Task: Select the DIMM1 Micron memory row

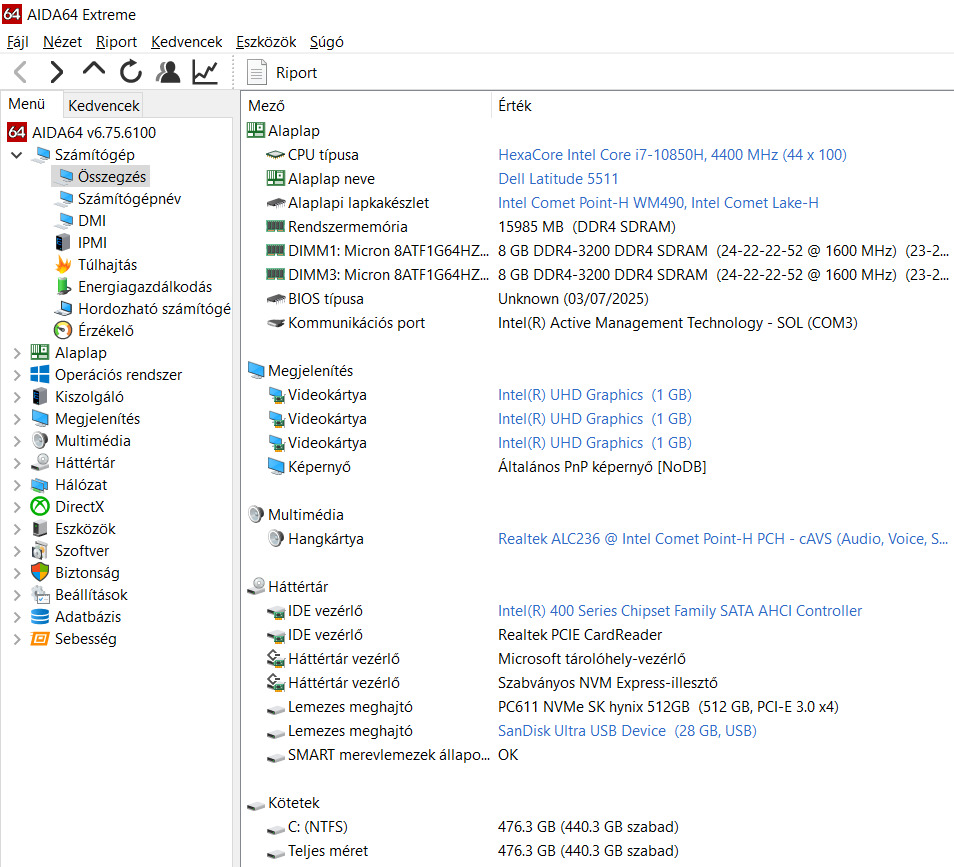Action: coord(598,251)
